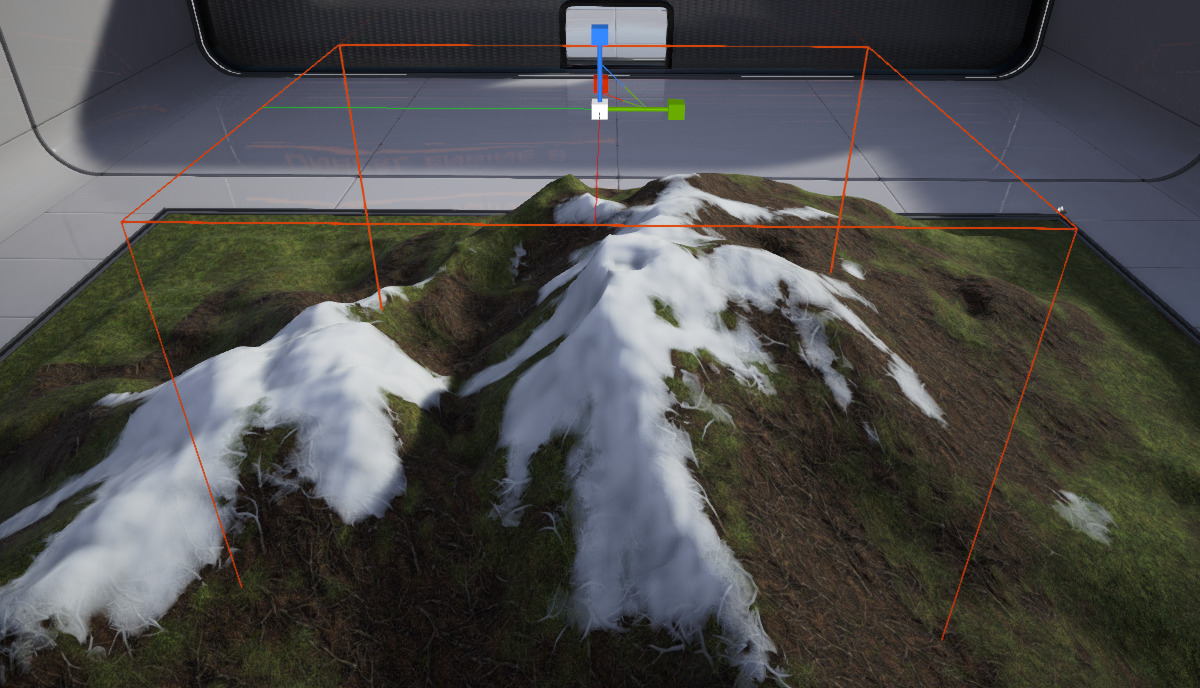1200x688 pixels.
Task: Grab the blue Z-axis scale handle cube
Action: [x=599, y=35]
